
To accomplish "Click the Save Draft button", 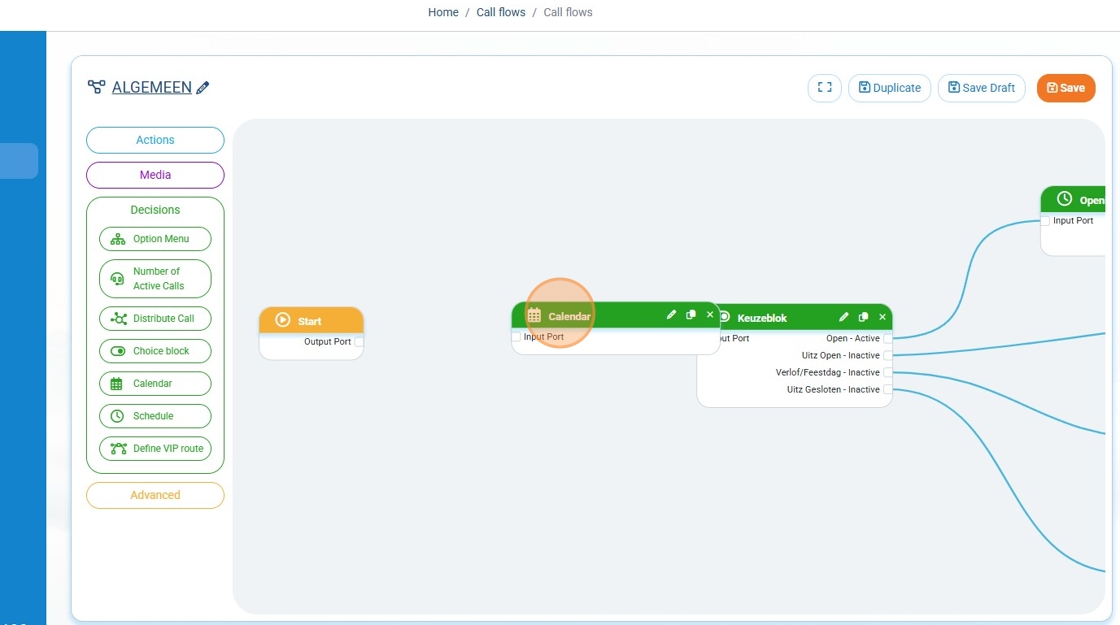I will click(x=981, y=88).
